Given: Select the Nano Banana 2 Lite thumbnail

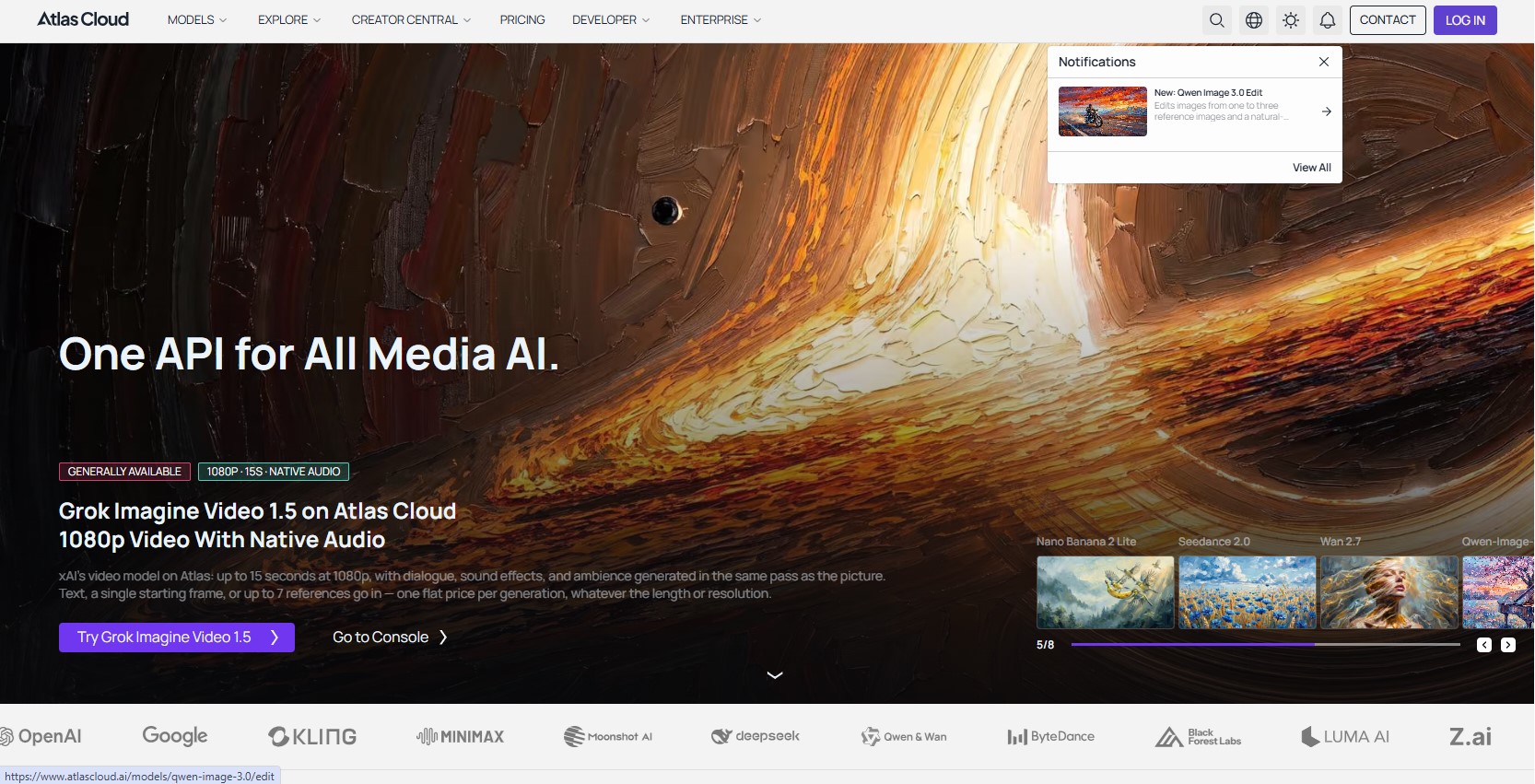Looking at the screenshot, I should 1106,592.
